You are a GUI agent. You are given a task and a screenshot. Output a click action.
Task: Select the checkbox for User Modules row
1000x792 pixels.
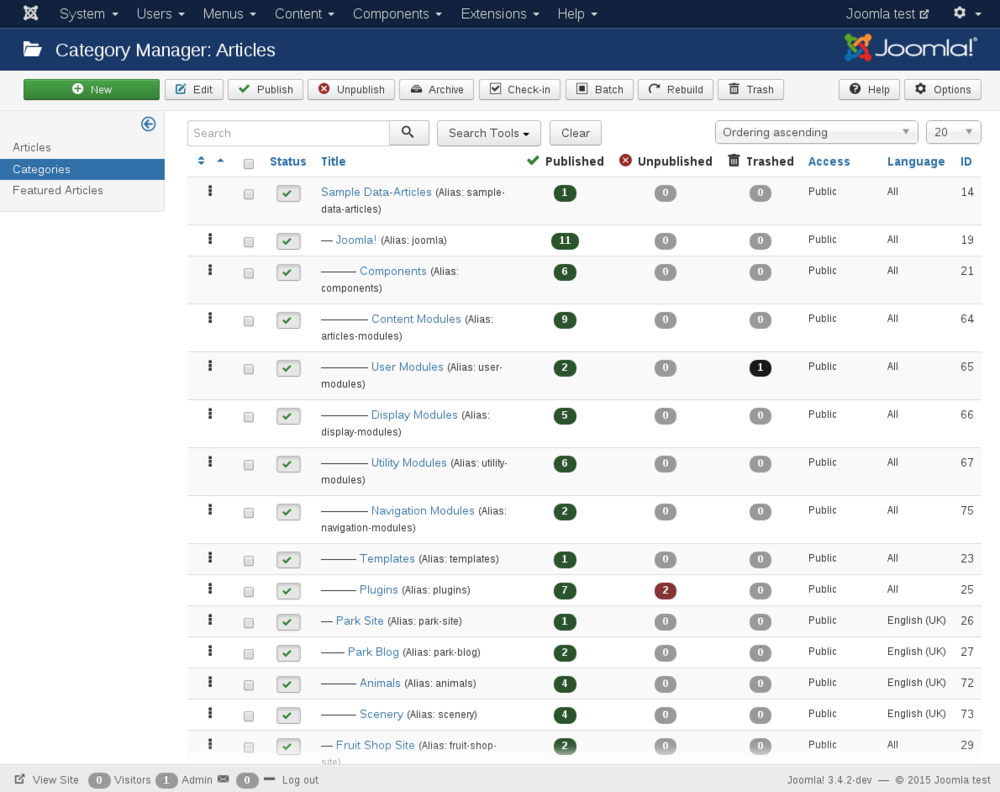(x=249, y=369)
